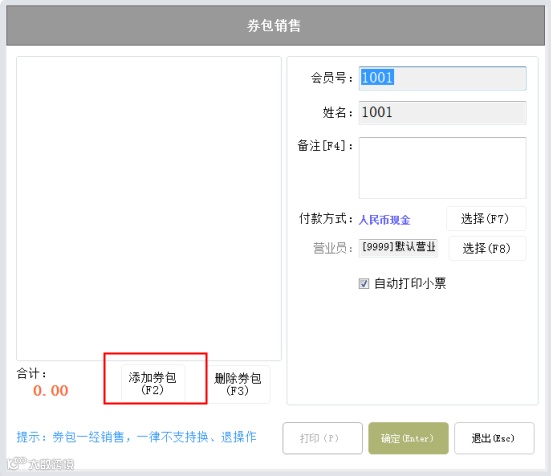Confirm with the 确定(Enter) button

coord(408,438)
